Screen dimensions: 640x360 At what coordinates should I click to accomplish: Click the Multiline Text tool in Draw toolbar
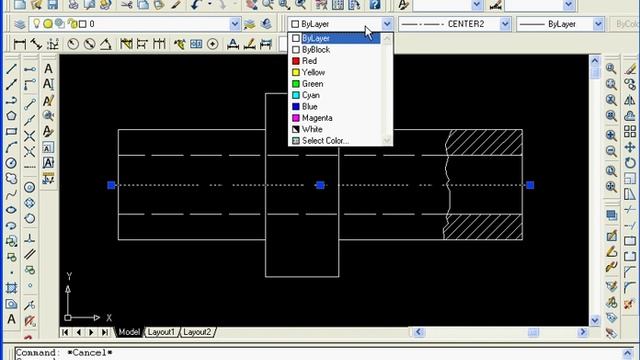click(x=11, y=319)
